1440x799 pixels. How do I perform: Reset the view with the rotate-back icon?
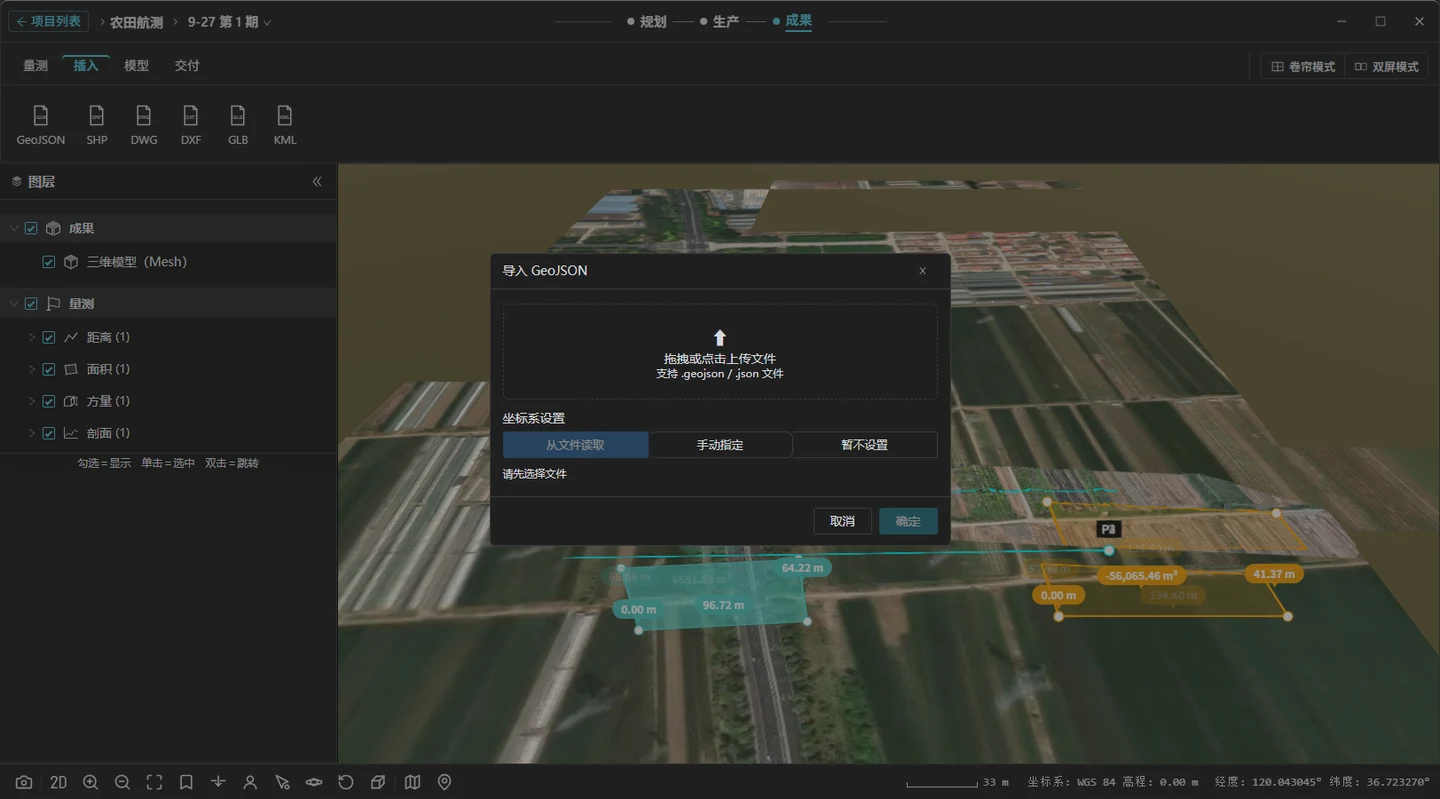click(346, 782)
